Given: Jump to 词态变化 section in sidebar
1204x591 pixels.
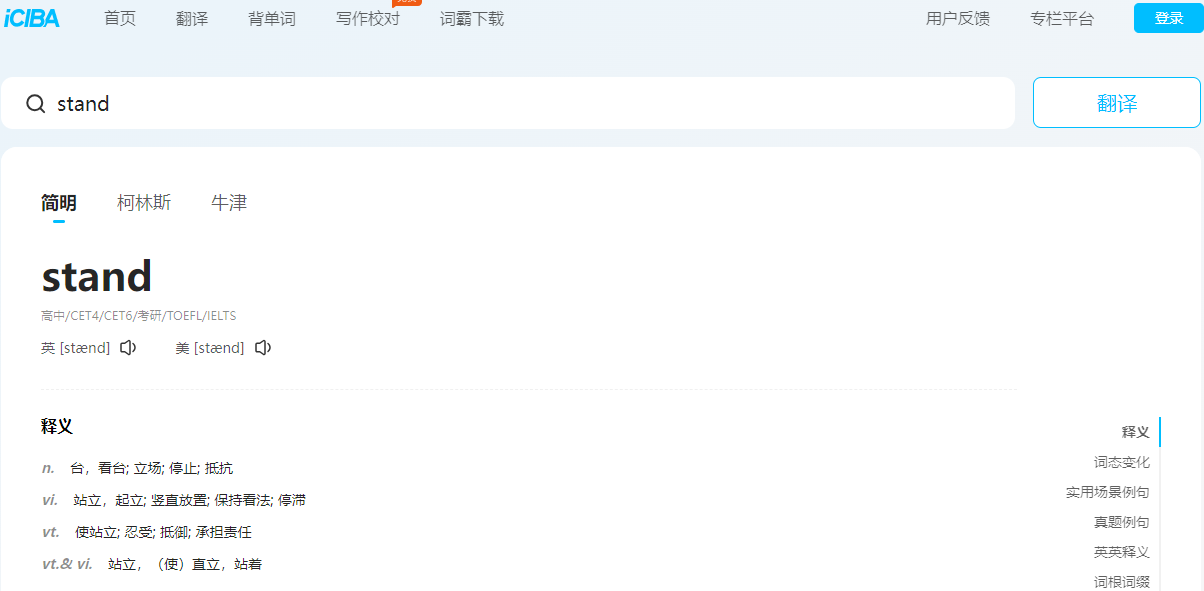Looking at the screenshot, I should click(1122, 462).
